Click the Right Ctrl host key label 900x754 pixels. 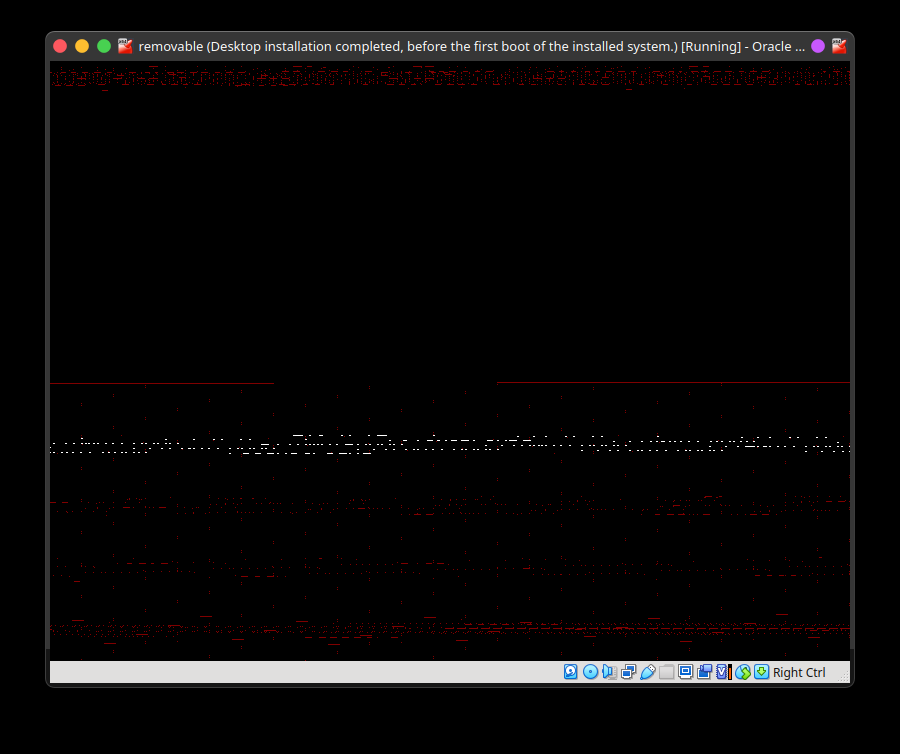[799, 673]
